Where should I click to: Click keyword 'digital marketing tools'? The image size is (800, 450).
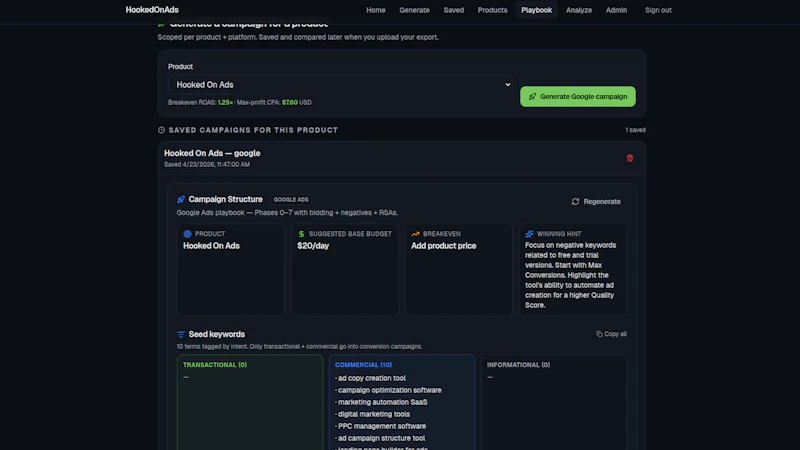[372, 414]
